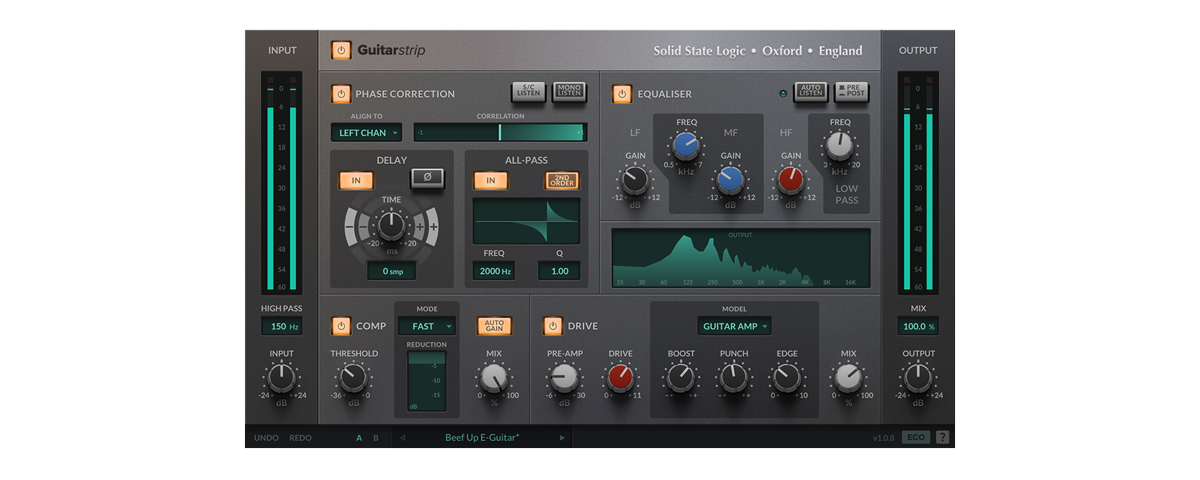Click the Low Pass Freq knob
1200x480 pixels.
840,147
